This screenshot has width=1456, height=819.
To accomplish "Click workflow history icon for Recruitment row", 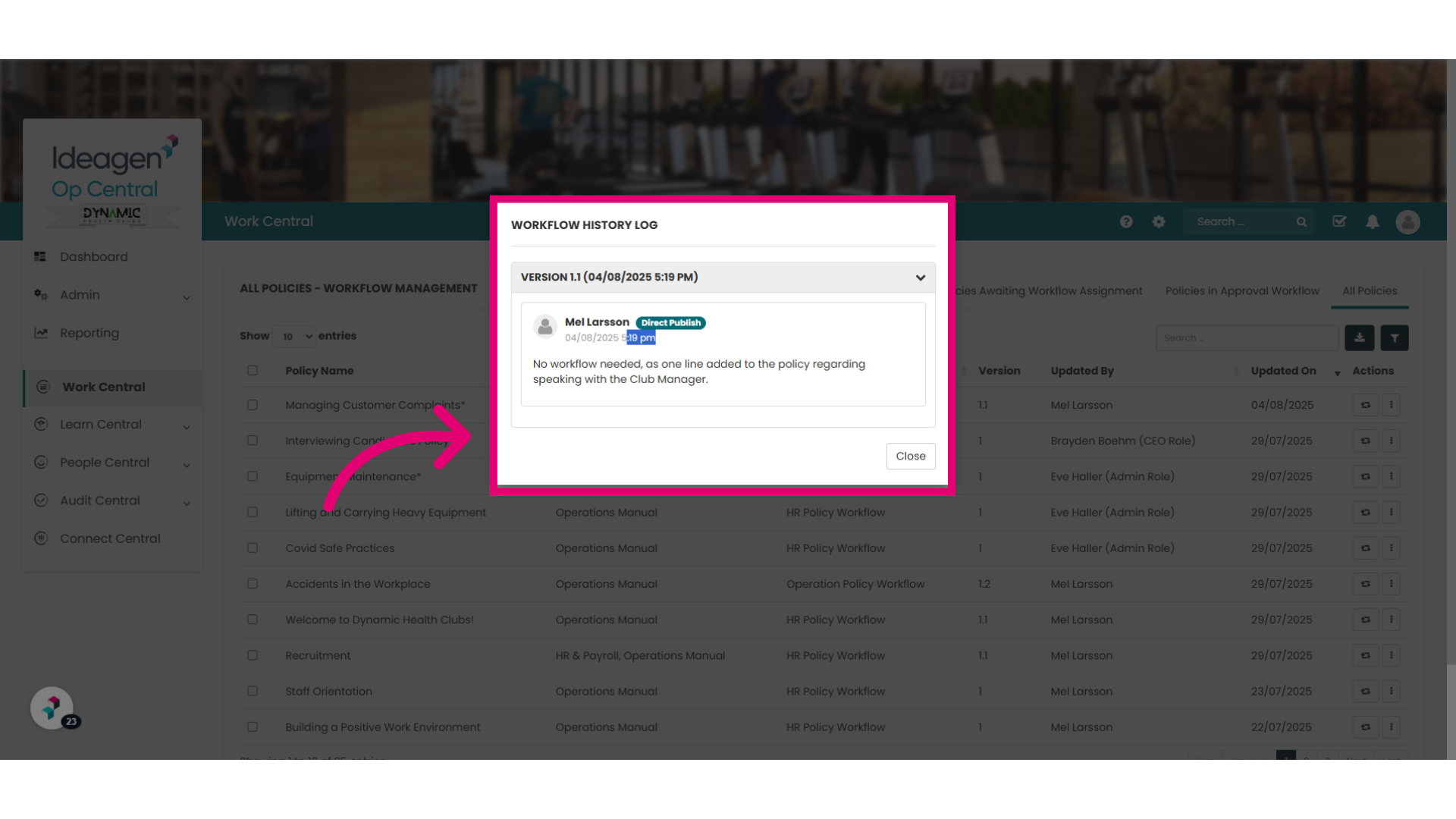I will 1366,655.
